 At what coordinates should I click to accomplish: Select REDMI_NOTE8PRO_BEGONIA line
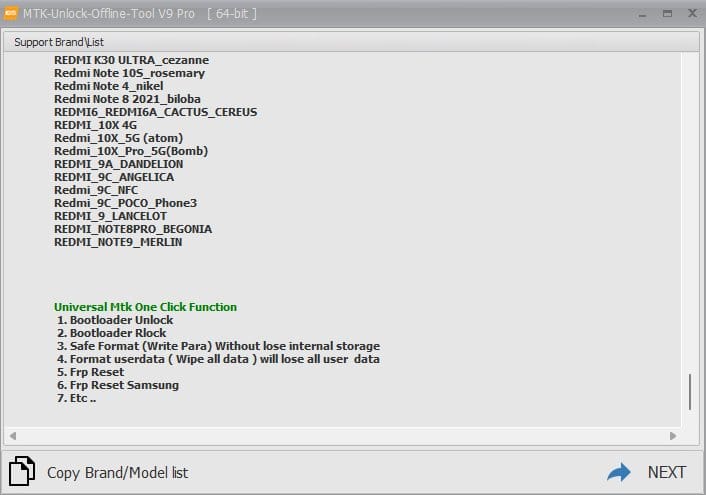pos(133,230)
